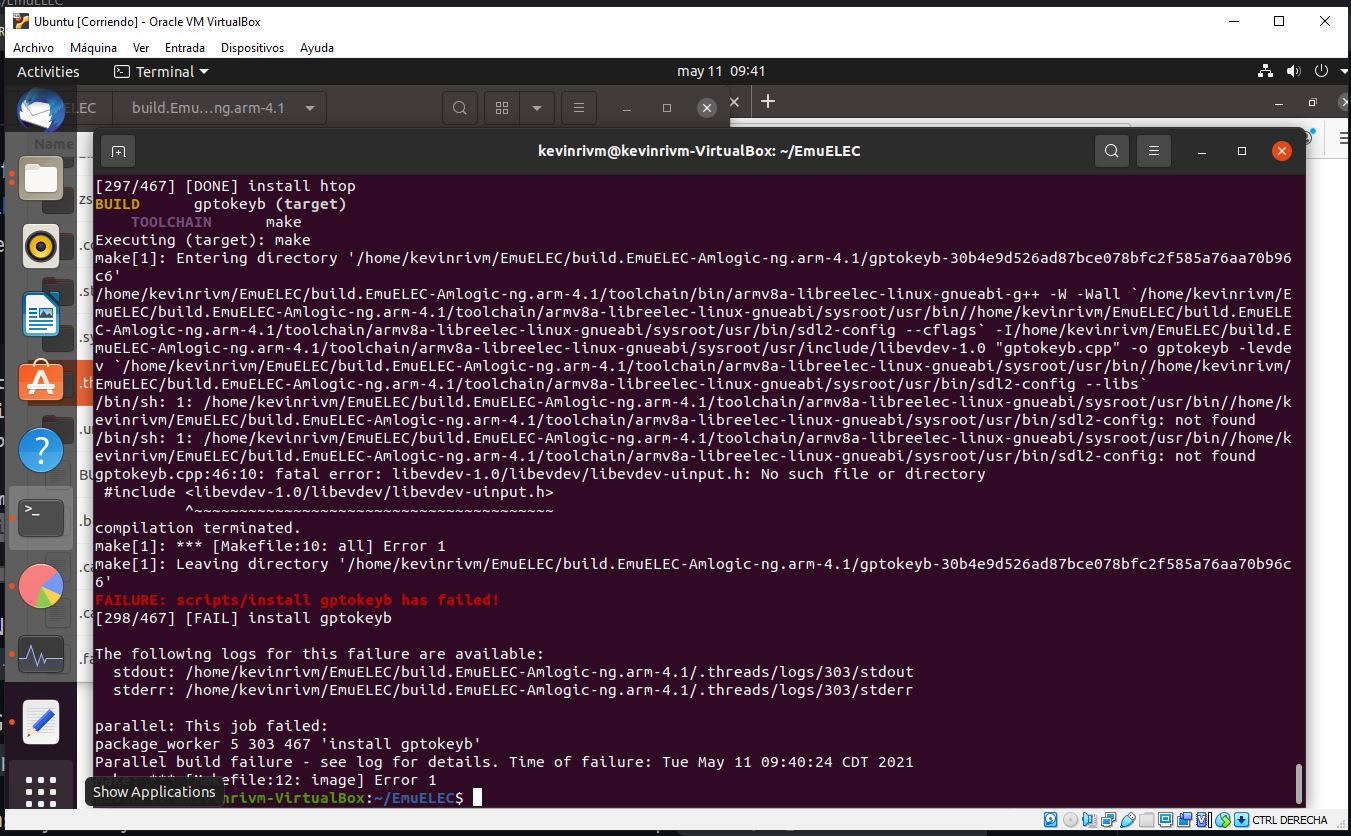Open the clock showing may 11 09:41

721,71
